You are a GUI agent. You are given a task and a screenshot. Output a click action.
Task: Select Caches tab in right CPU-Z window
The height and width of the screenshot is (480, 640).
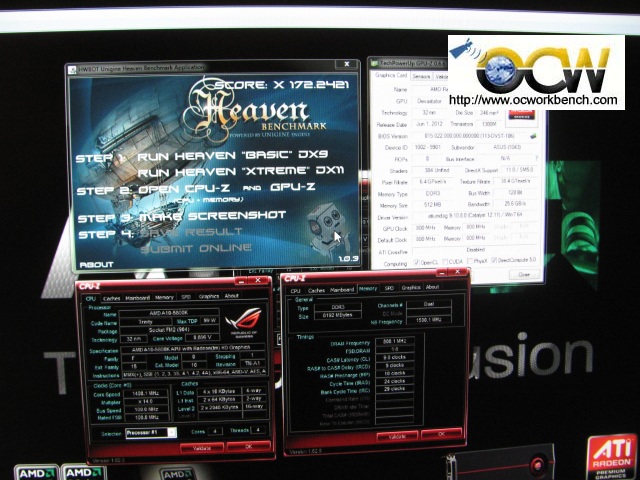coord(316,290)
